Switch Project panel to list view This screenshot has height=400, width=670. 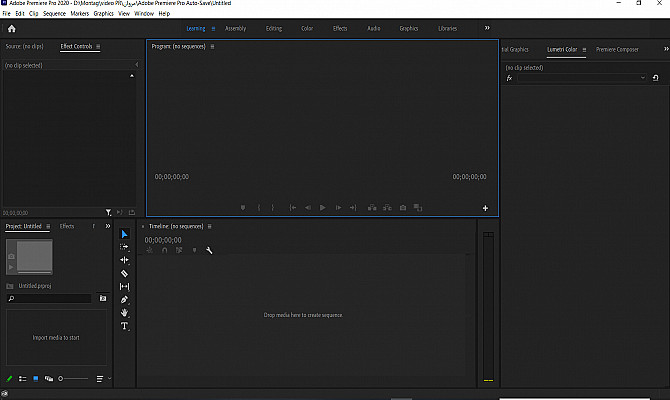[23, 379]
